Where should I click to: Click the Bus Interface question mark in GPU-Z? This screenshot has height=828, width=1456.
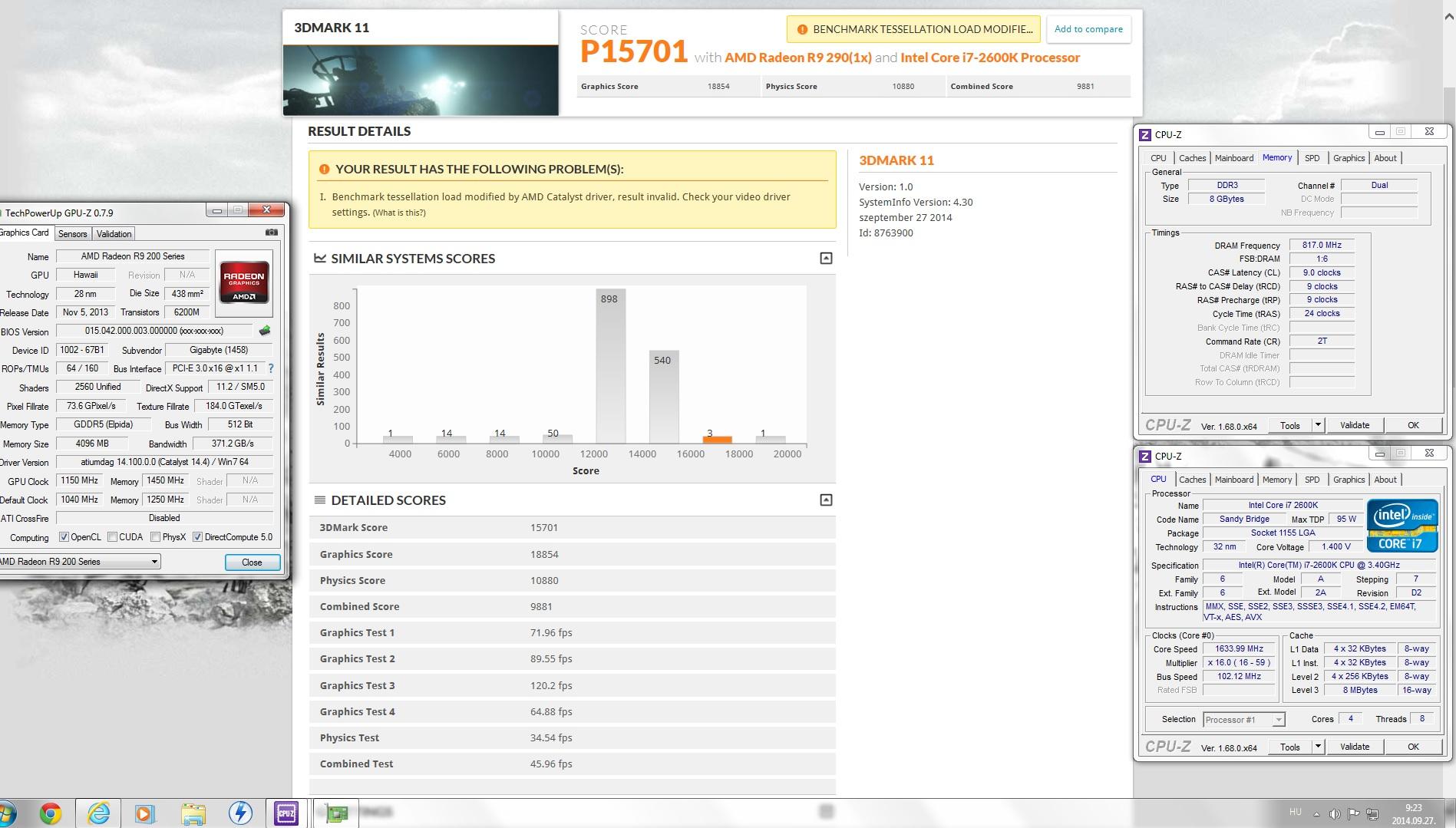pos(271,368)
